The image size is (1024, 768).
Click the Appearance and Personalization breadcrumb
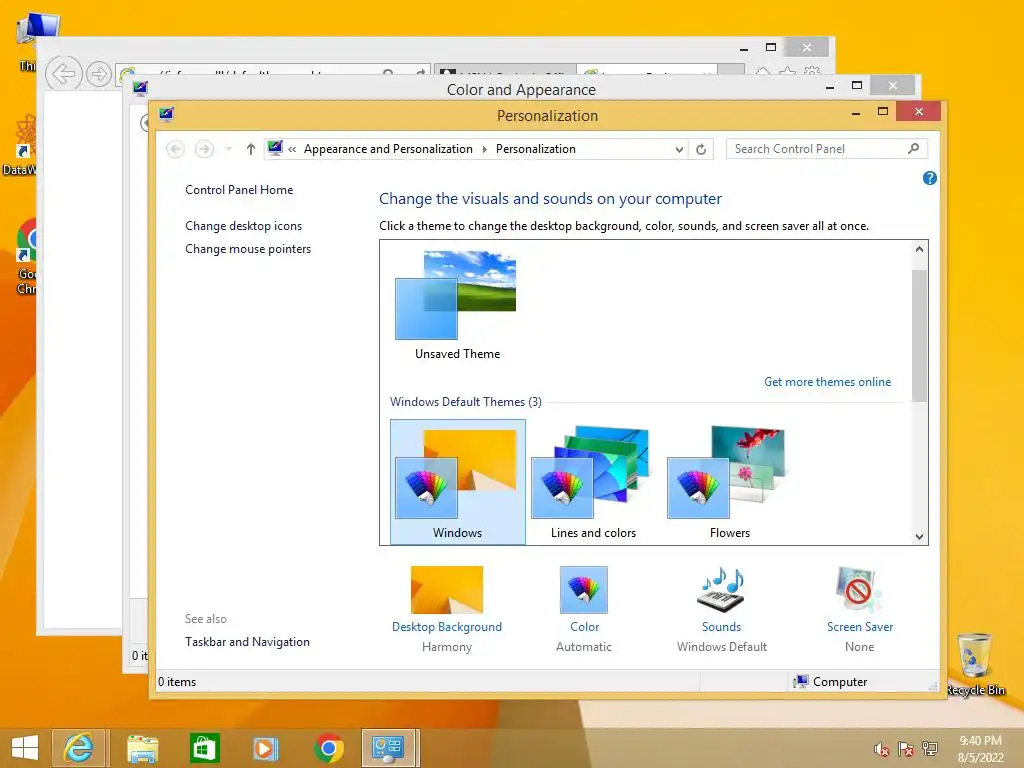pos(388,149)
